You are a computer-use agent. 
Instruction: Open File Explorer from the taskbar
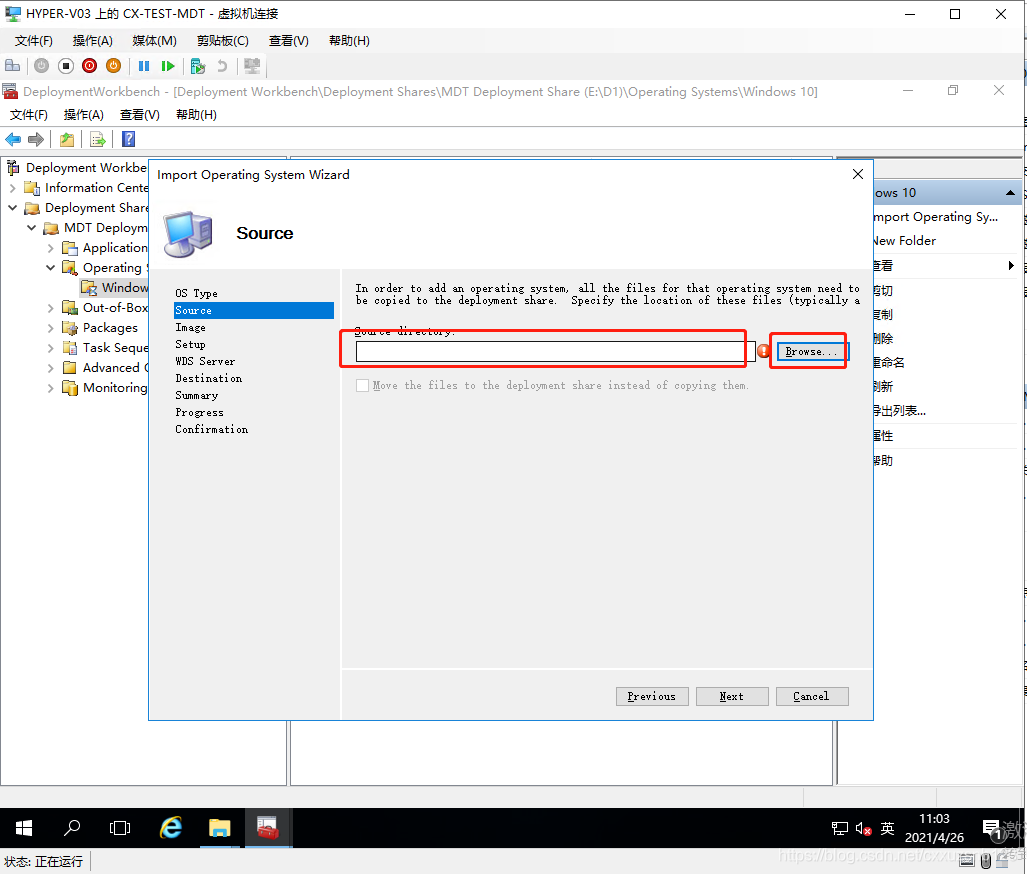pos(219,828)
